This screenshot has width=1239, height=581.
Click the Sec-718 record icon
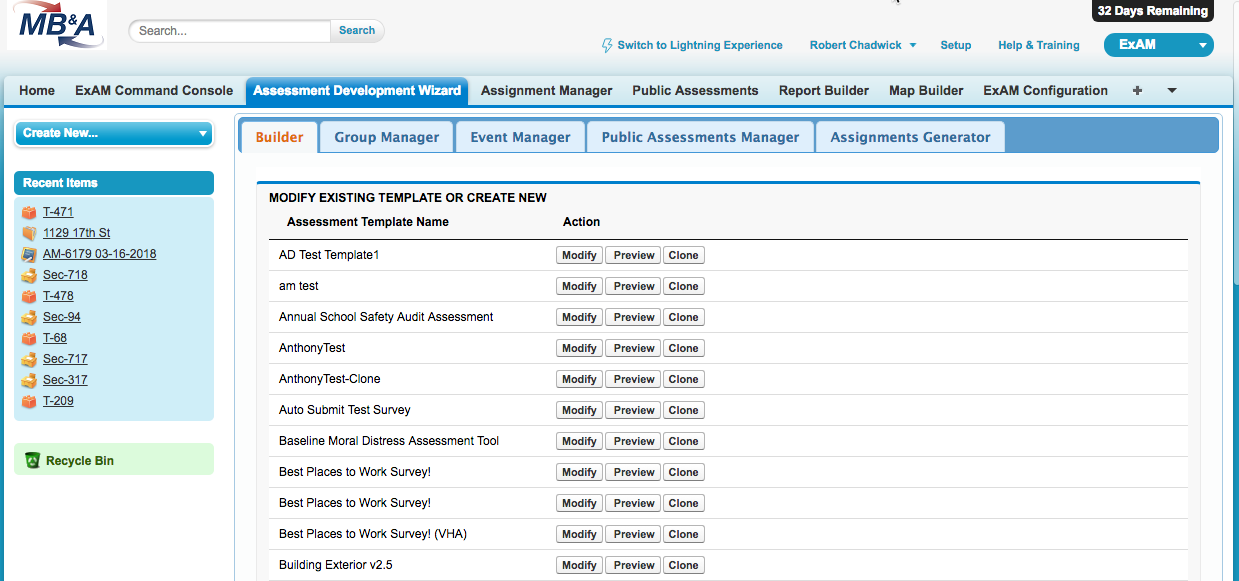click(29, 275)
